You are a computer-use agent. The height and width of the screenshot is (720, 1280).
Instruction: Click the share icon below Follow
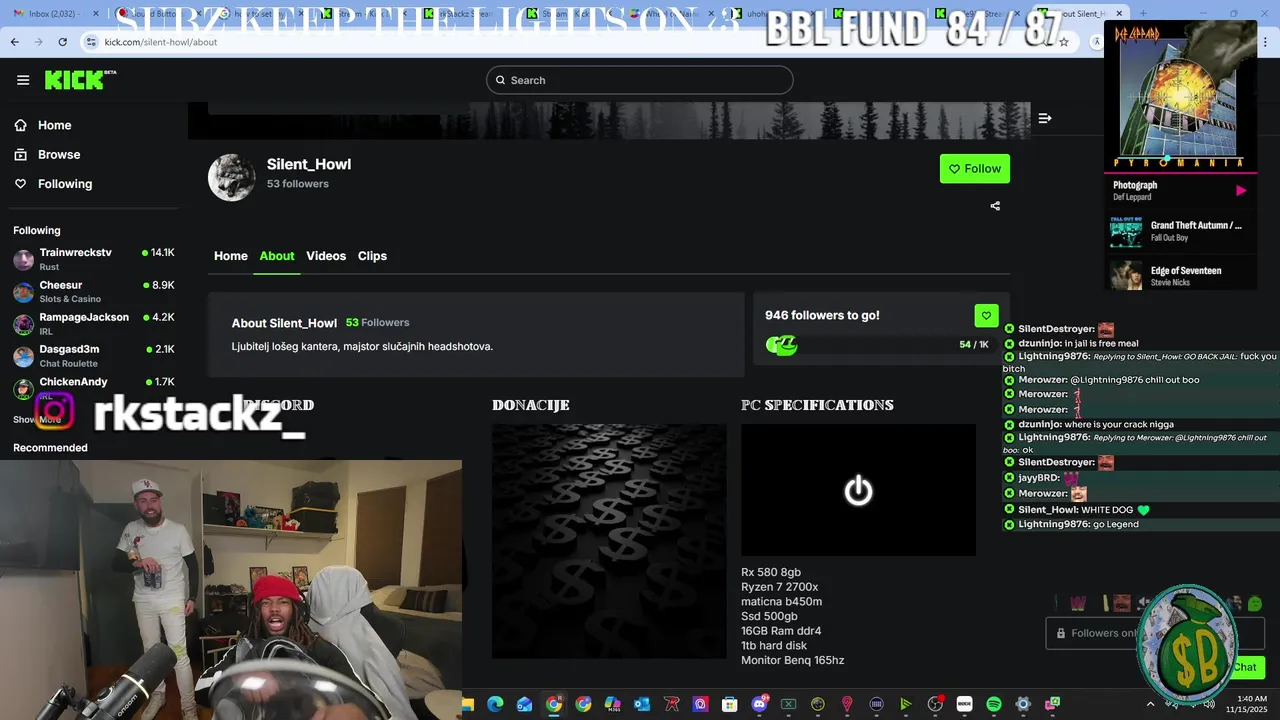coord(995,206)
